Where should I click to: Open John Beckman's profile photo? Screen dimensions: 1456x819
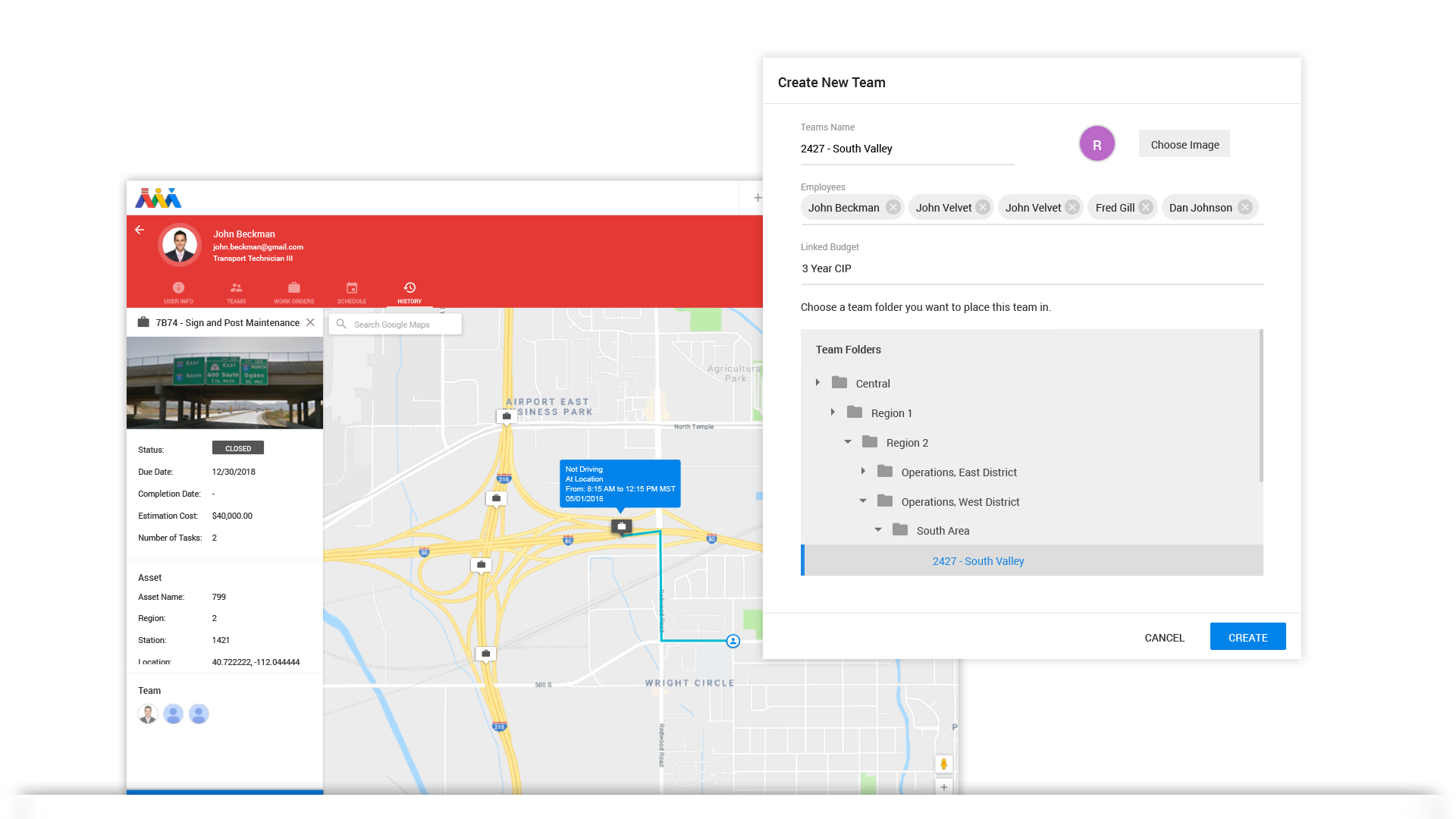tap(180, 245)
